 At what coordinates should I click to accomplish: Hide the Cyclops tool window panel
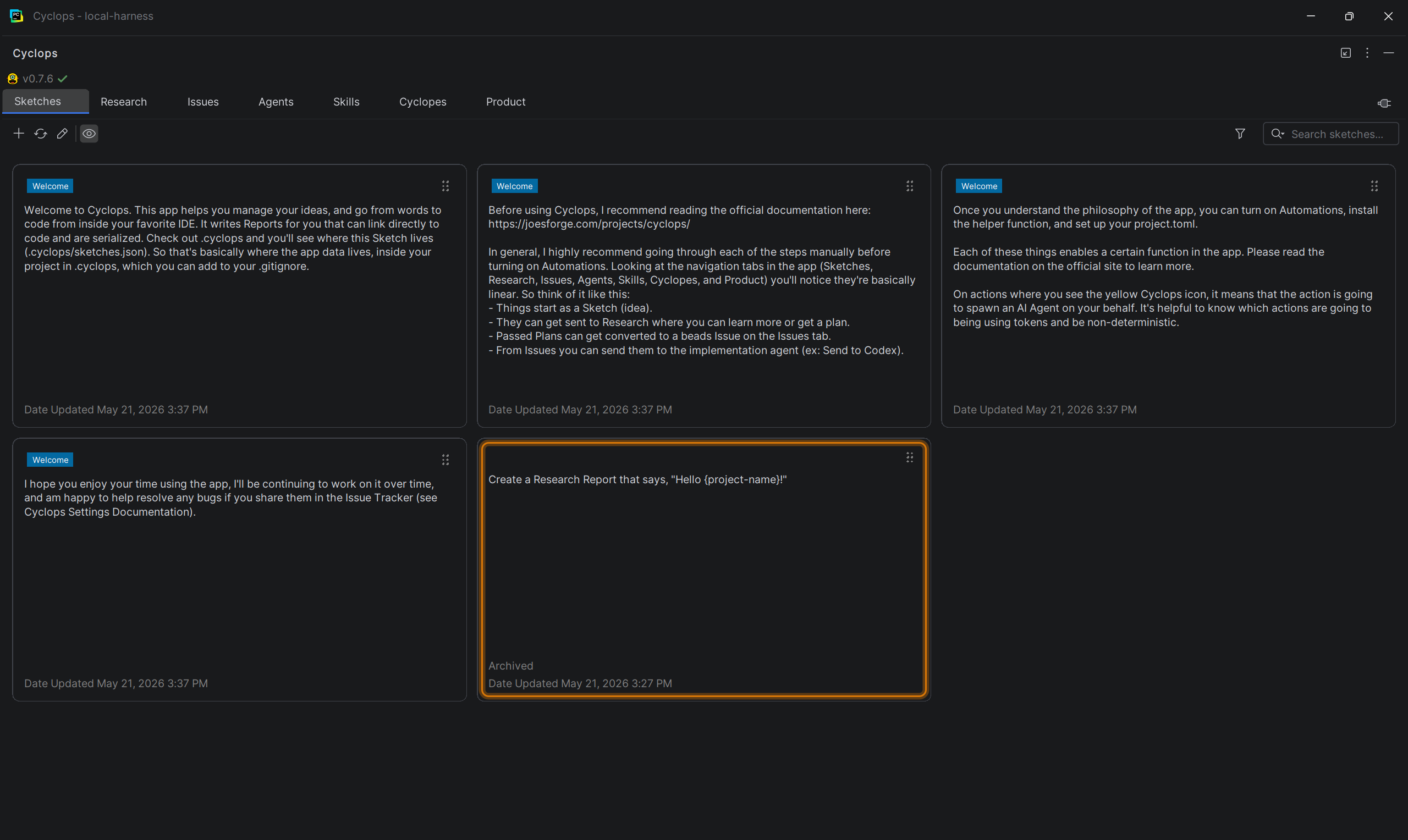[1389, 53]
